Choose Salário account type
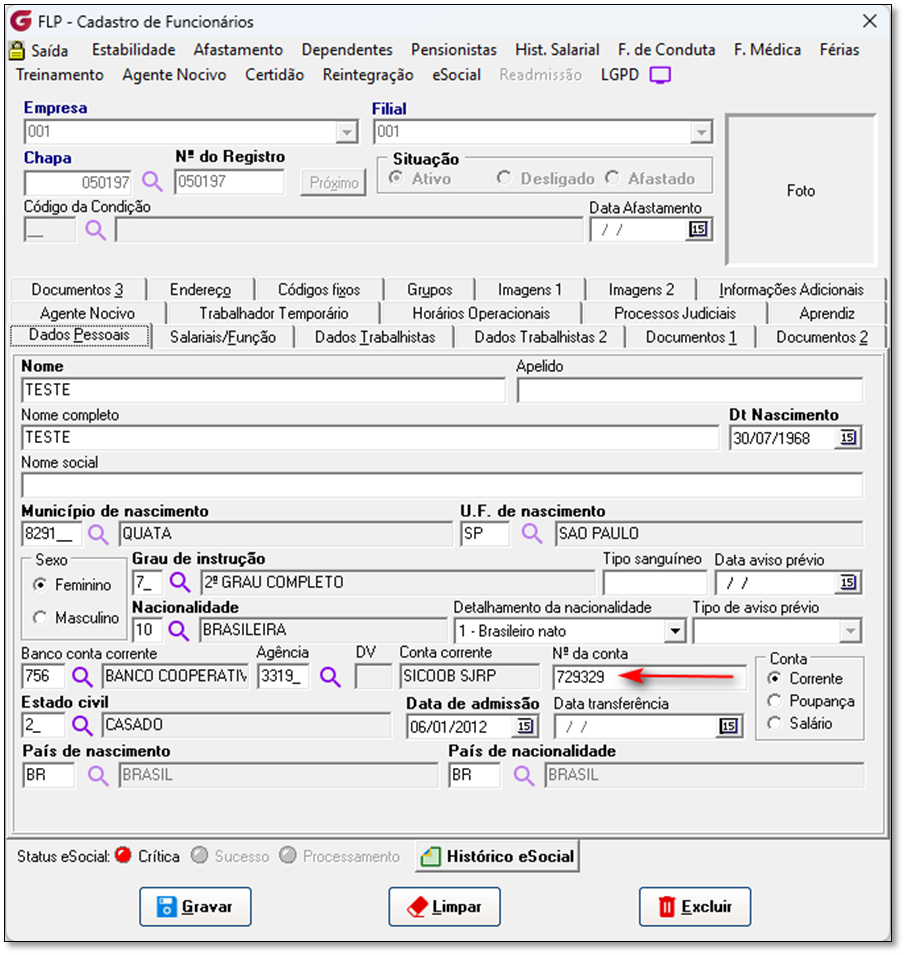The width and height of the screenshot is (905, 955). point(775,723)
